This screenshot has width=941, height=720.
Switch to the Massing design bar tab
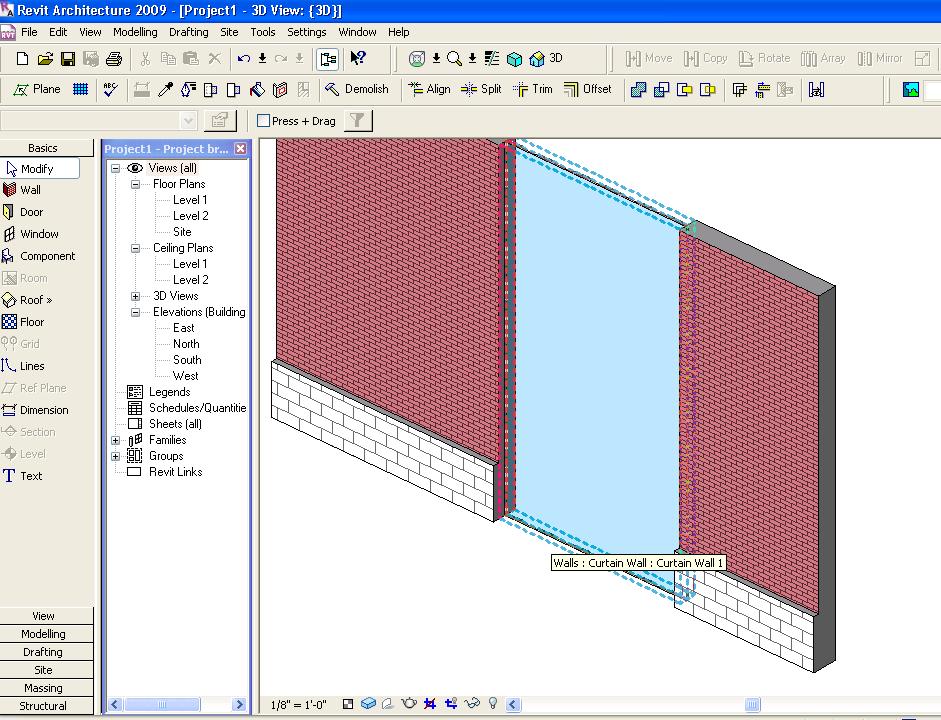tap(43, 688)
